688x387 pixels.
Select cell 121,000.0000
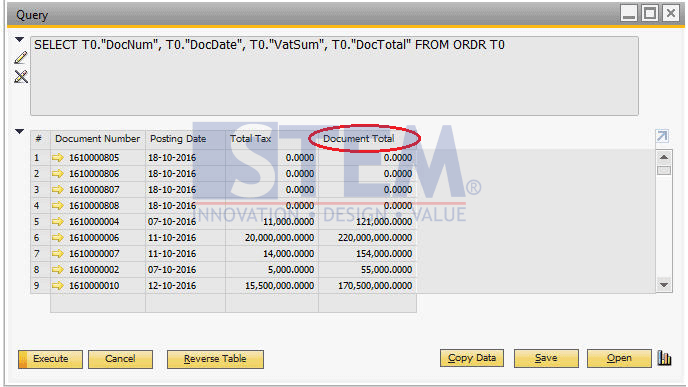367,222
